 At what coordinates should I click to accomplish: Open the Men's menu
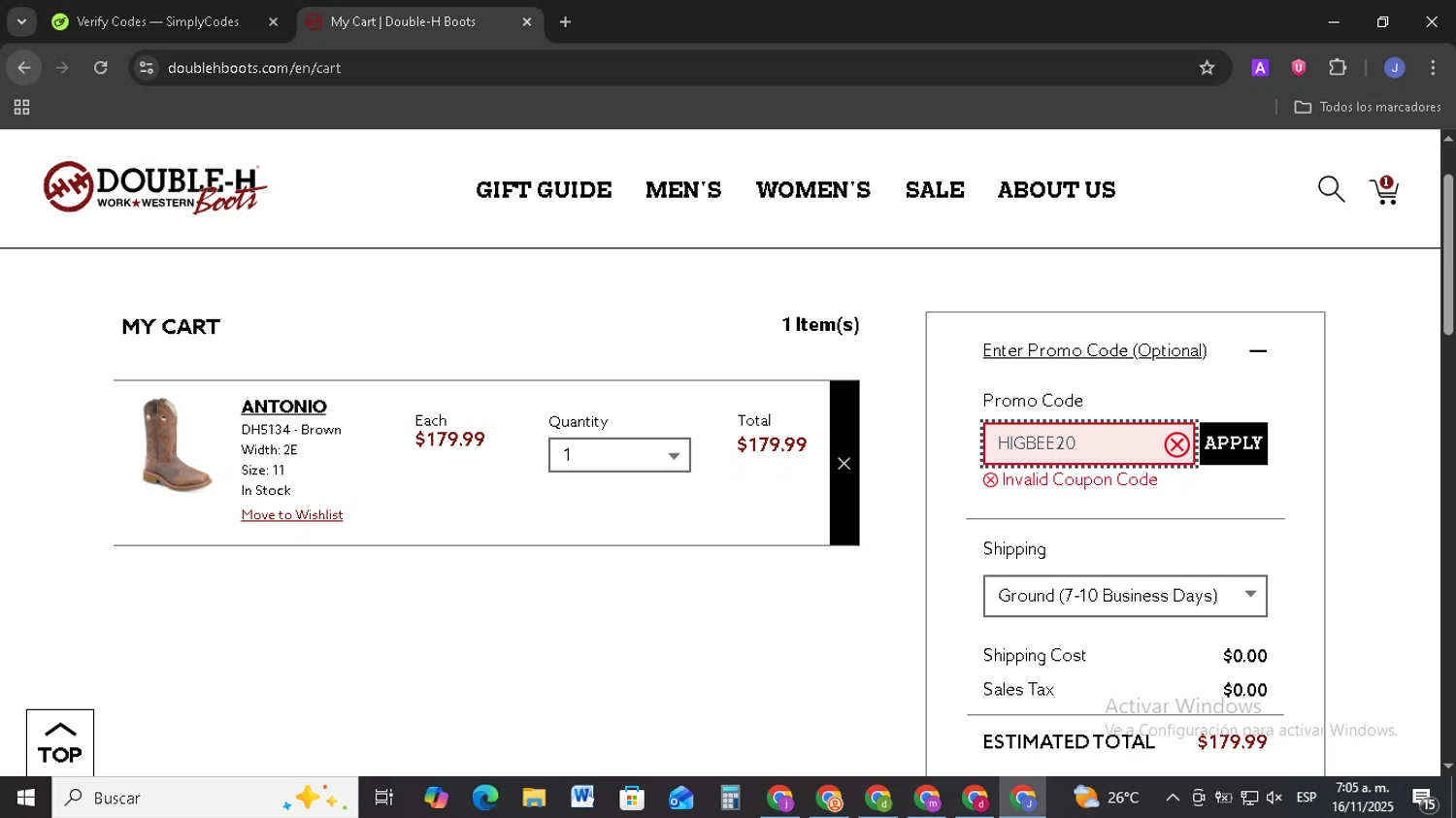[x=683, y=190]
